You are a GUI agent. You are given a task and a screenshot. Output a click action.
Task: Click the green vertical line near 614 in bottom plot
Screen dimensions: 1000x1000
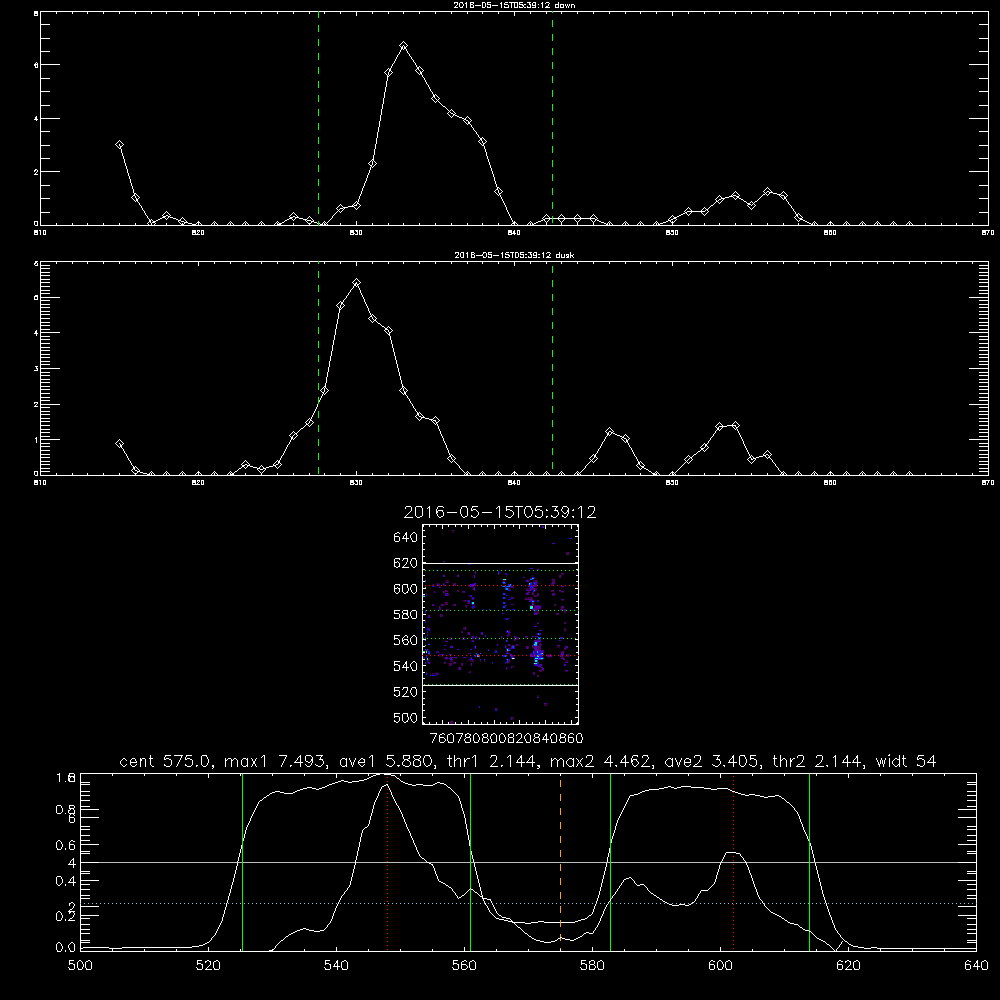point(809,862)
